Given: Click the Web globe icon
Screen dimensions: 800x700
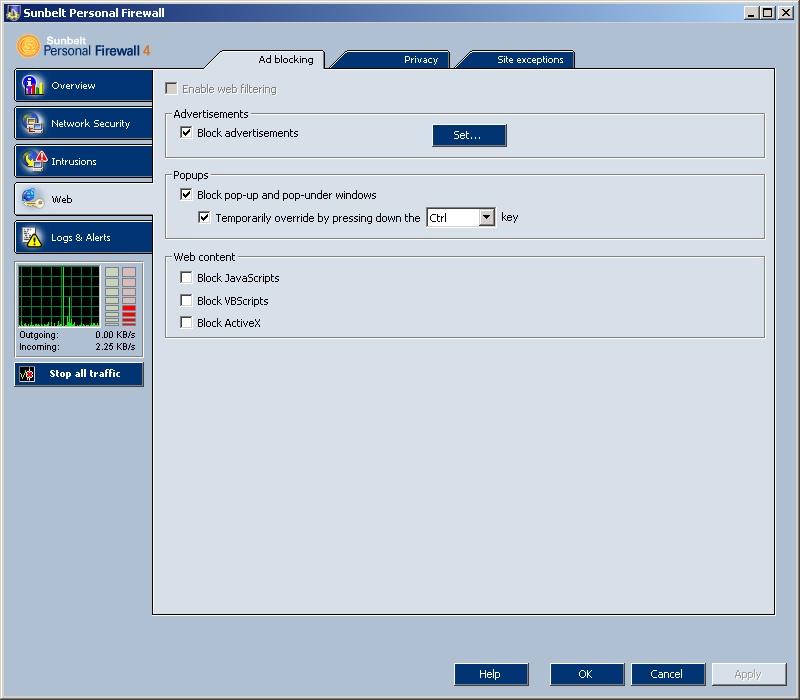Looking at the screenshot, I should pos(32,199).
